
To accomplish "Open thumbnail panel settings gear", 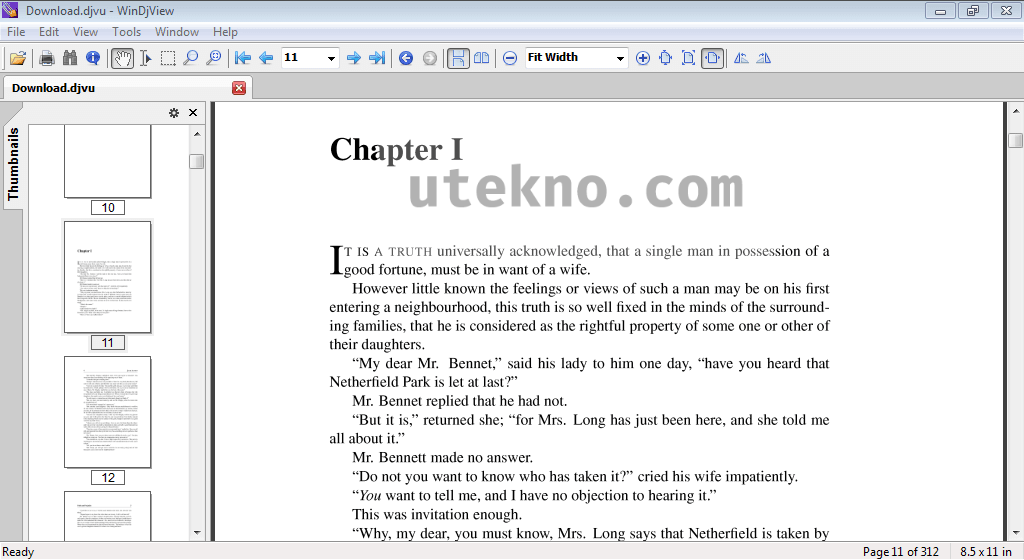I will (x=174, y=113).
